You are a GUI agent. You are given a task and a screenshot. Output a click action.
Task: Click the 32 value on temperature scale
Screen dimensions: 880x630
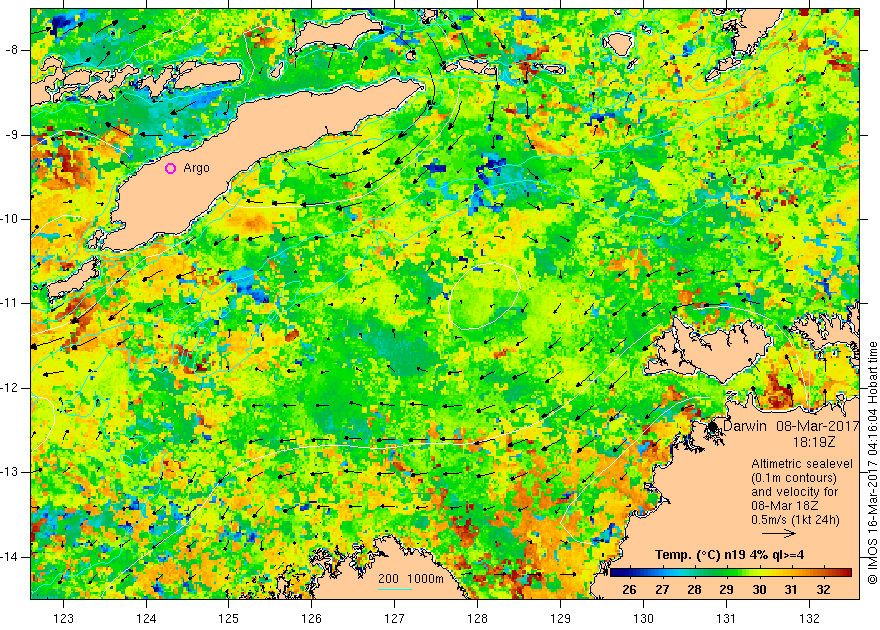(823, 589)
